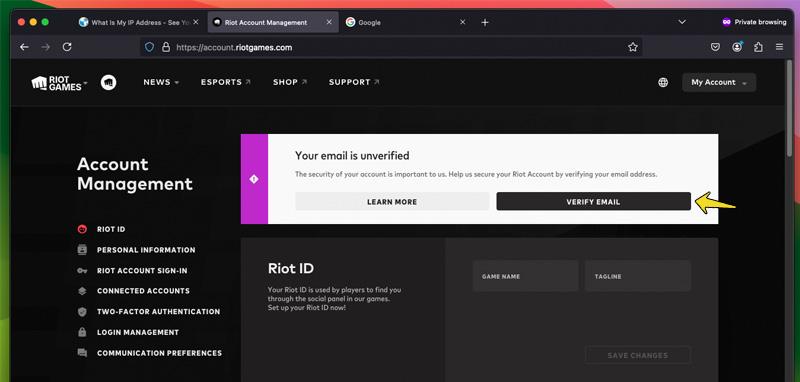Click the Firefox account avatar icon

737,47
